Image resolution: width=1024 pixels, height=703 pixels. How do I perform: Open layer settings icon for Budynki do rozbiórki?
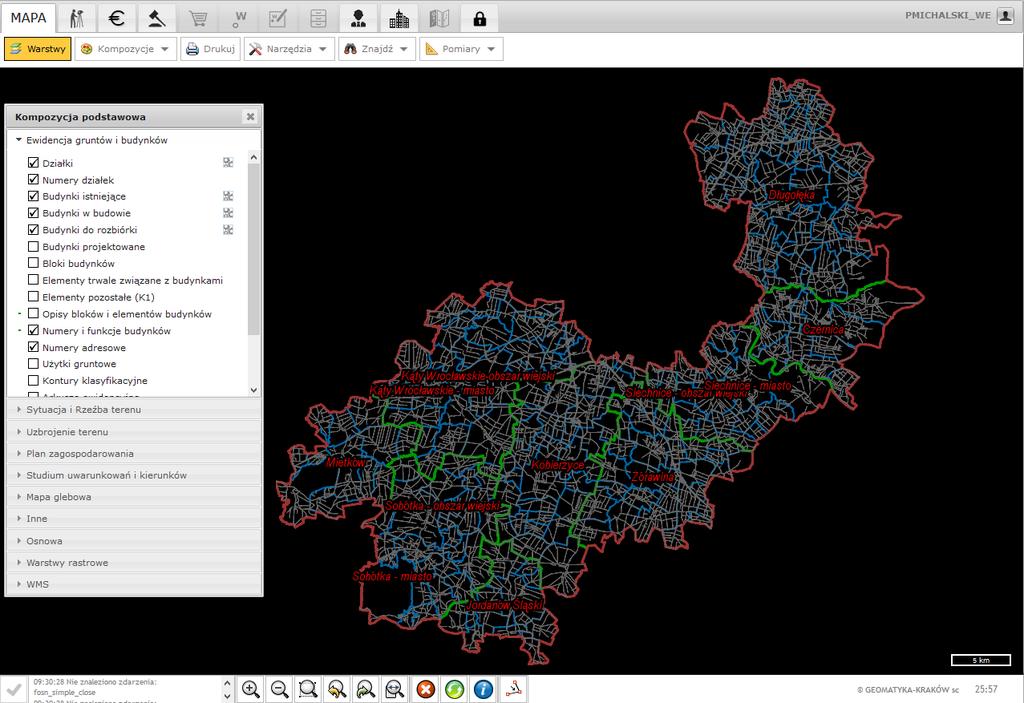pyautogui.click(x=228, y=230)
